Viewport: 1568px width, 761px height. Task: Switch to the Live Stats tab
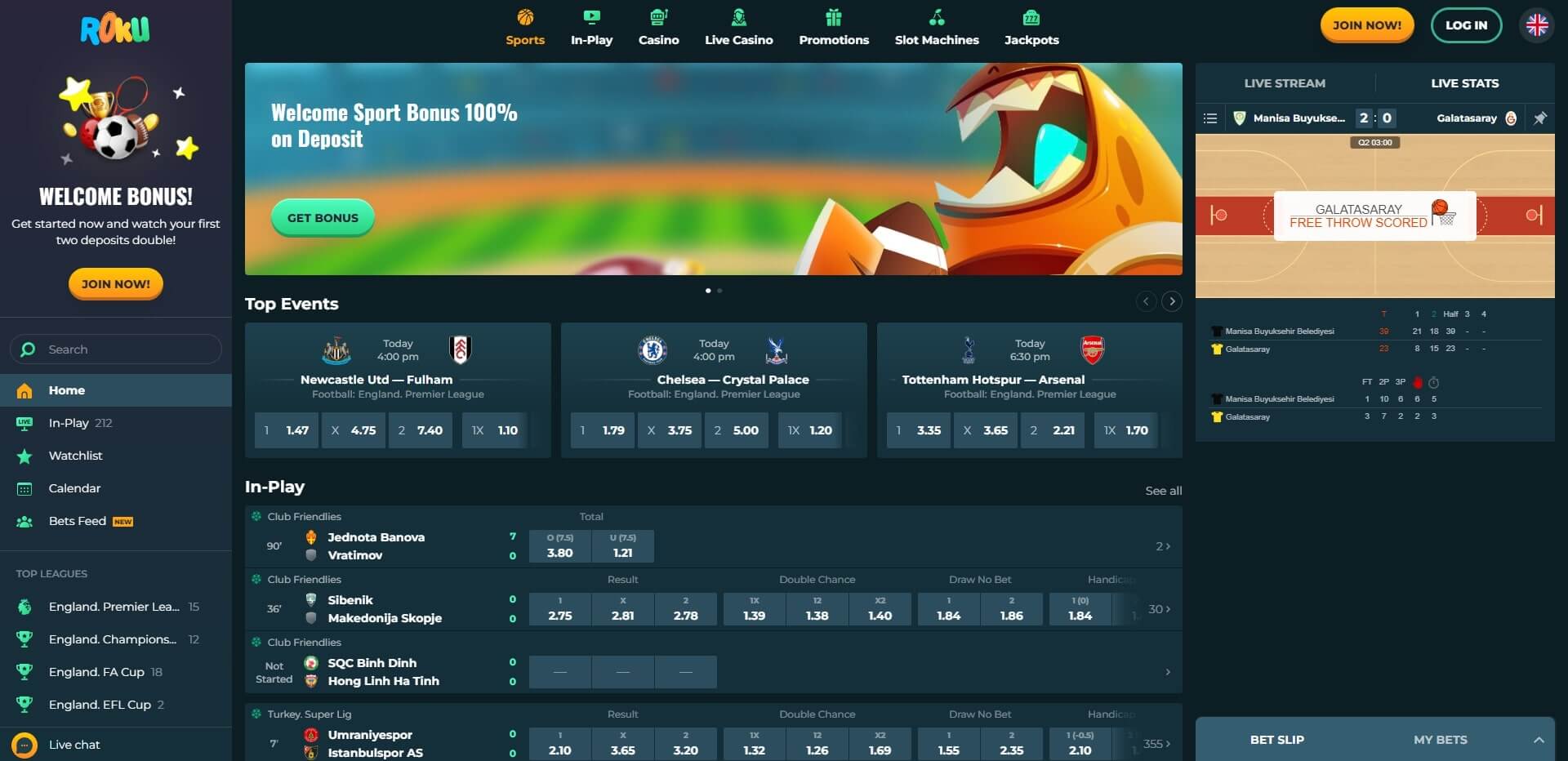click(1464, 83)
